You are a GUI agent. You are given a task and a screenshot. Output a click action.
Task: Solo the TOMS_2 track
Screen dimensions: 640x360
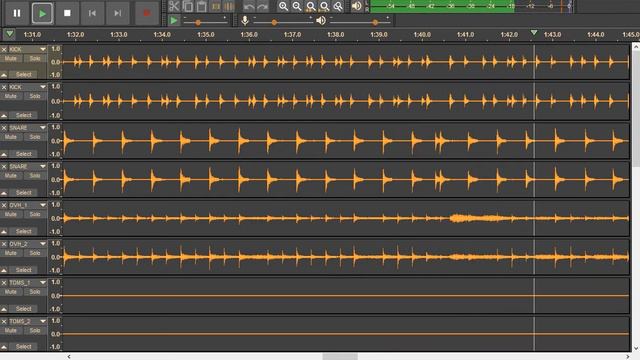35,331
